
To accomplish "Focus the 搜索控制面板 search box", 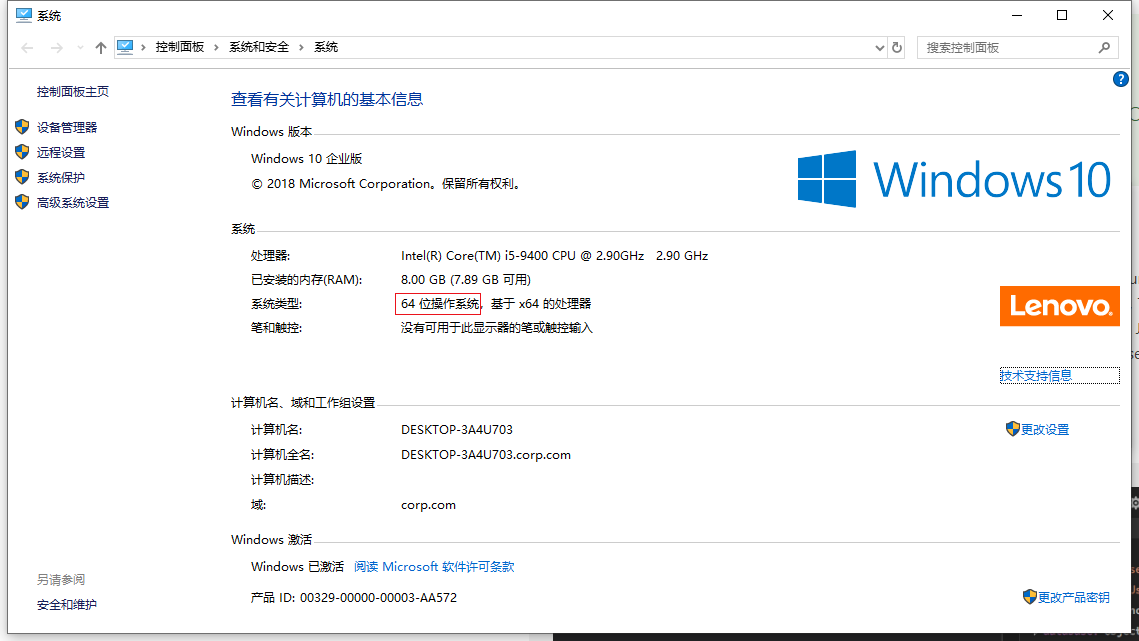I will pos(1017,47).
